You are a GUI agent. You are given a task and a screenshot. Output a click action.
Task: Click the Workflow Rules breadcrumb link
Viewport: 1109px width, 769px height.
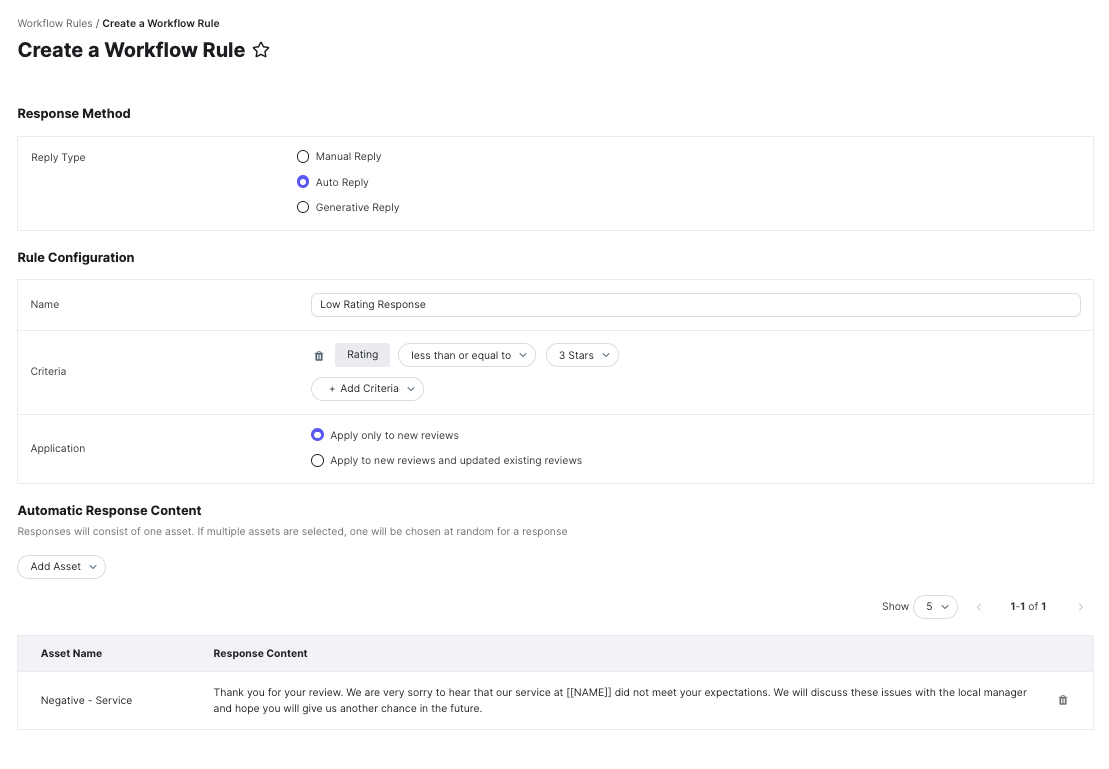(55, 23)
